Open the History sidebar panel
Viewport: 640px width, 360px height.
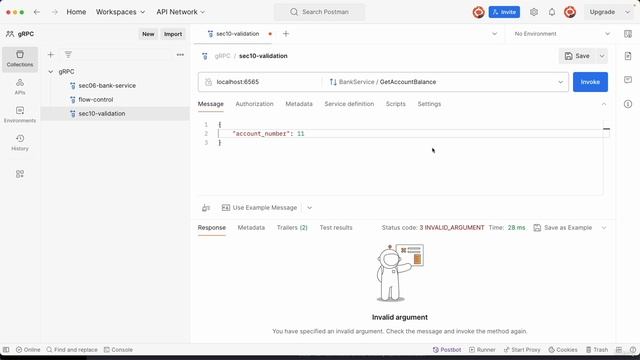coord(20,143)
